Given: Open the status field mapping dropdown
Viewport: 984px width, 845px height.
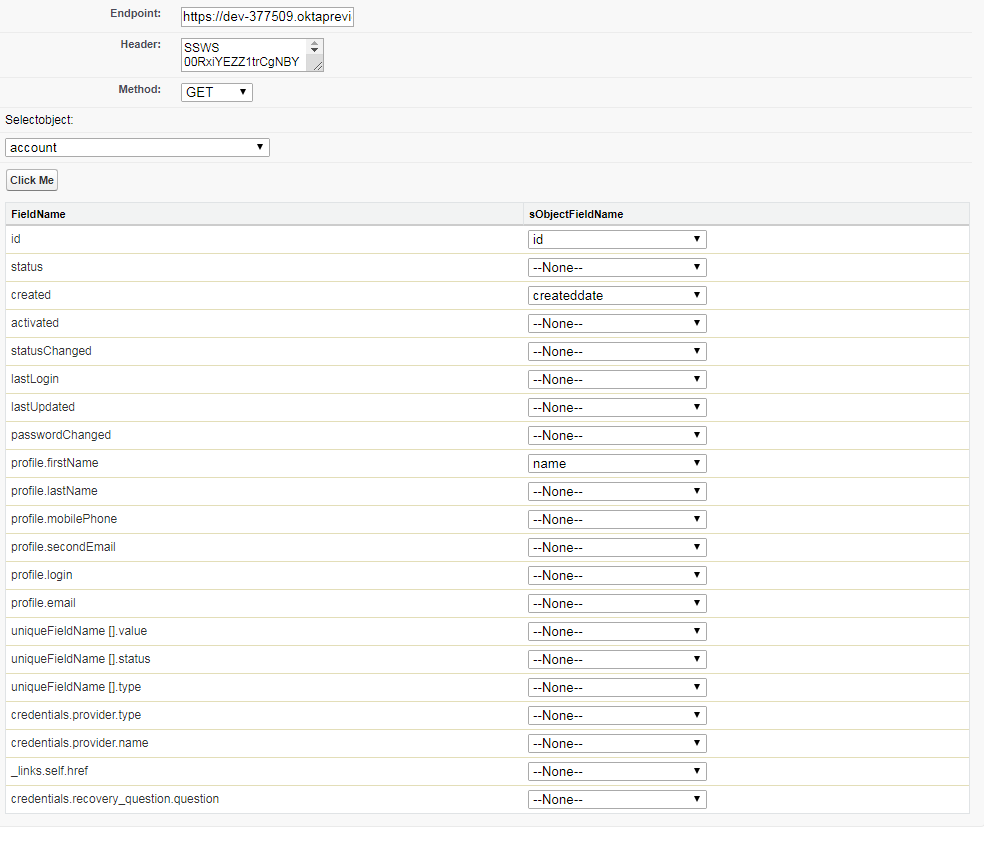Looking at the screenshot, I should [616, 267].
